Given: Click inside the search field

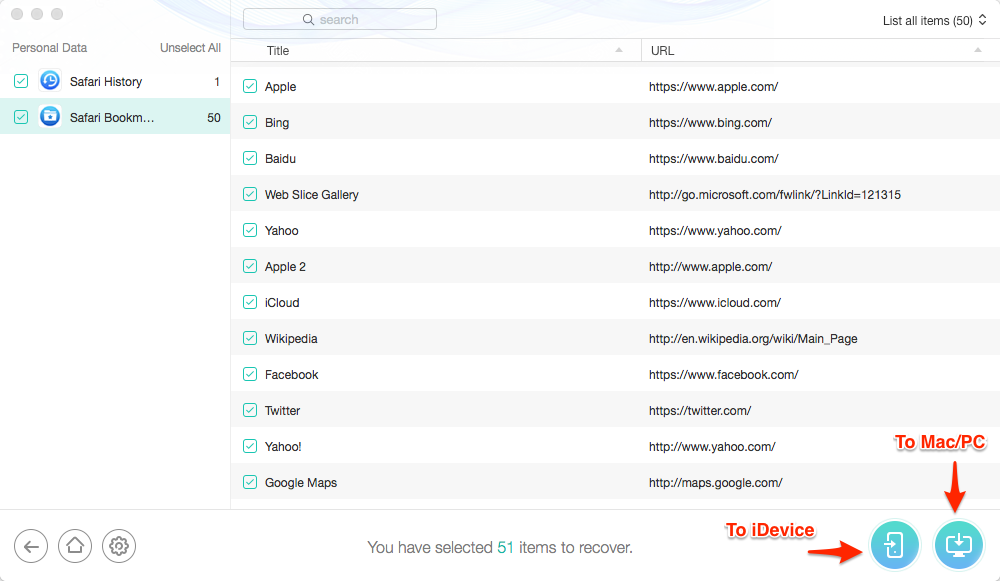Looking at the screenshot, I should 340,19.
